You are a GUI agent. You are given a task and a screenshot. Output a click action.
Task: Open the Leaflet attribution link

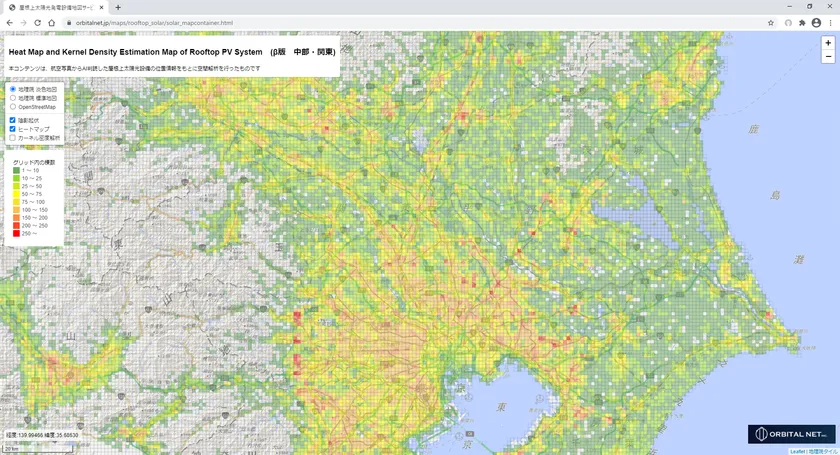[796, 451]
